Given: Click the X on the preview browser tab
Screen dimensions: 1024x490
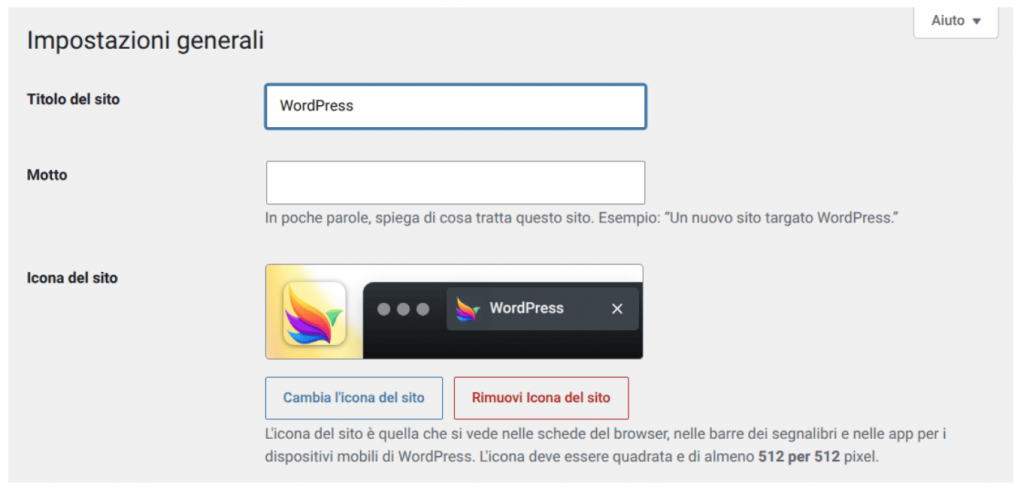Looking at the screenshot, I should click(x=616, y=308).
